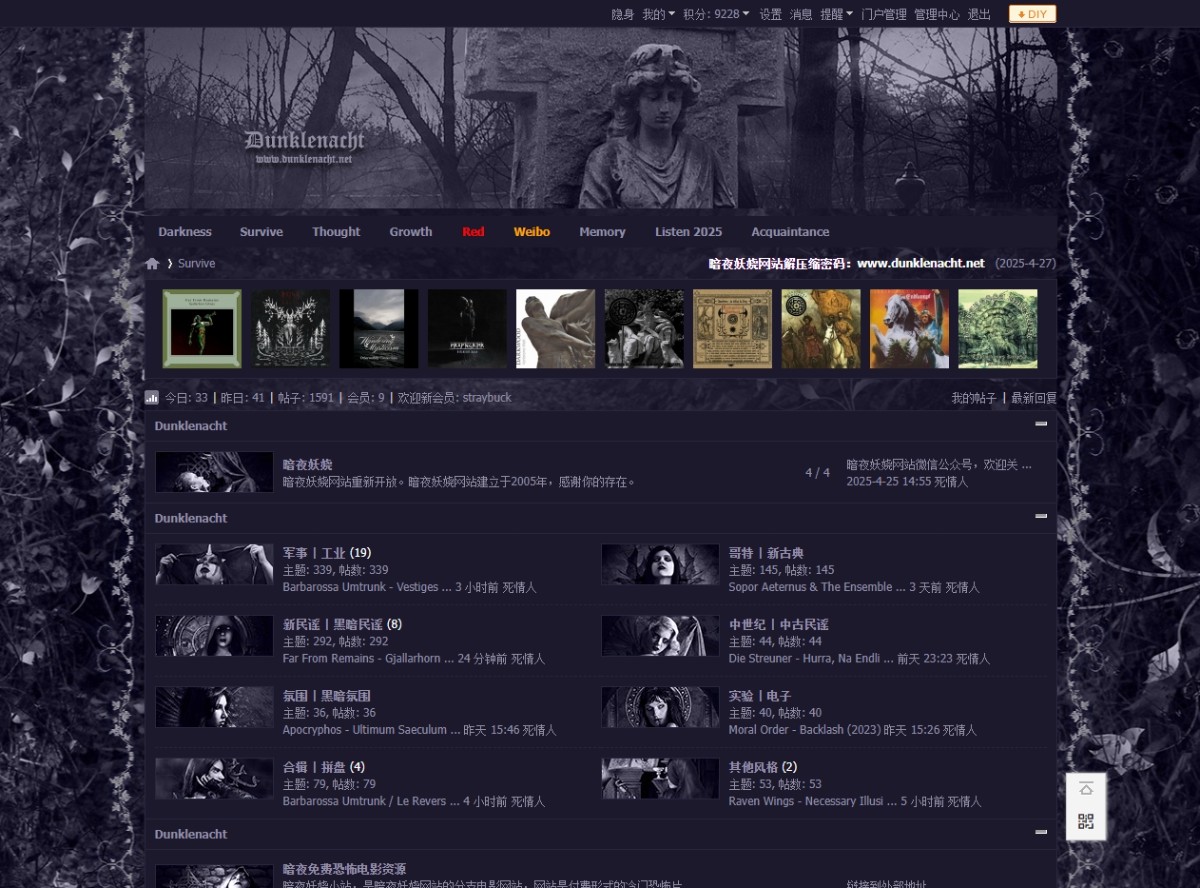Collapse the first Dunklenacht category section
Screen dimensions: 1200x888
click(x=1041, y=424)
